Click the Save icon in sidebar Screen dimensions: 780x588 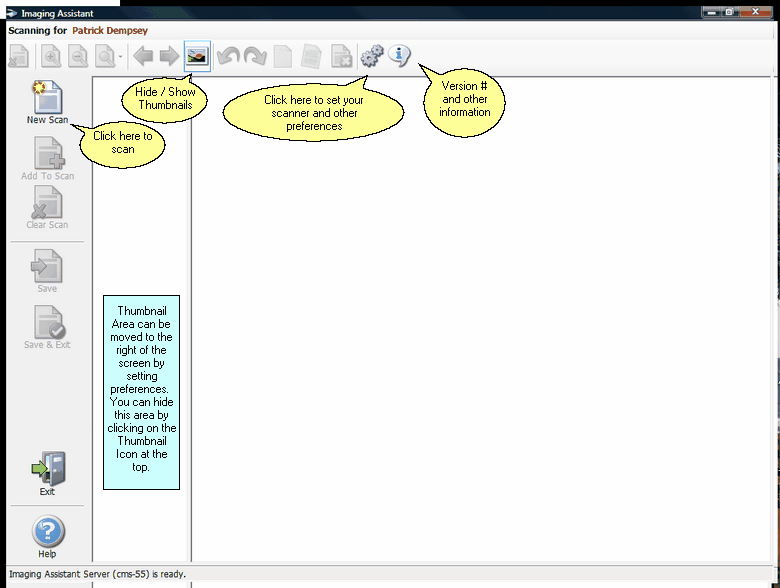(47, 266)
